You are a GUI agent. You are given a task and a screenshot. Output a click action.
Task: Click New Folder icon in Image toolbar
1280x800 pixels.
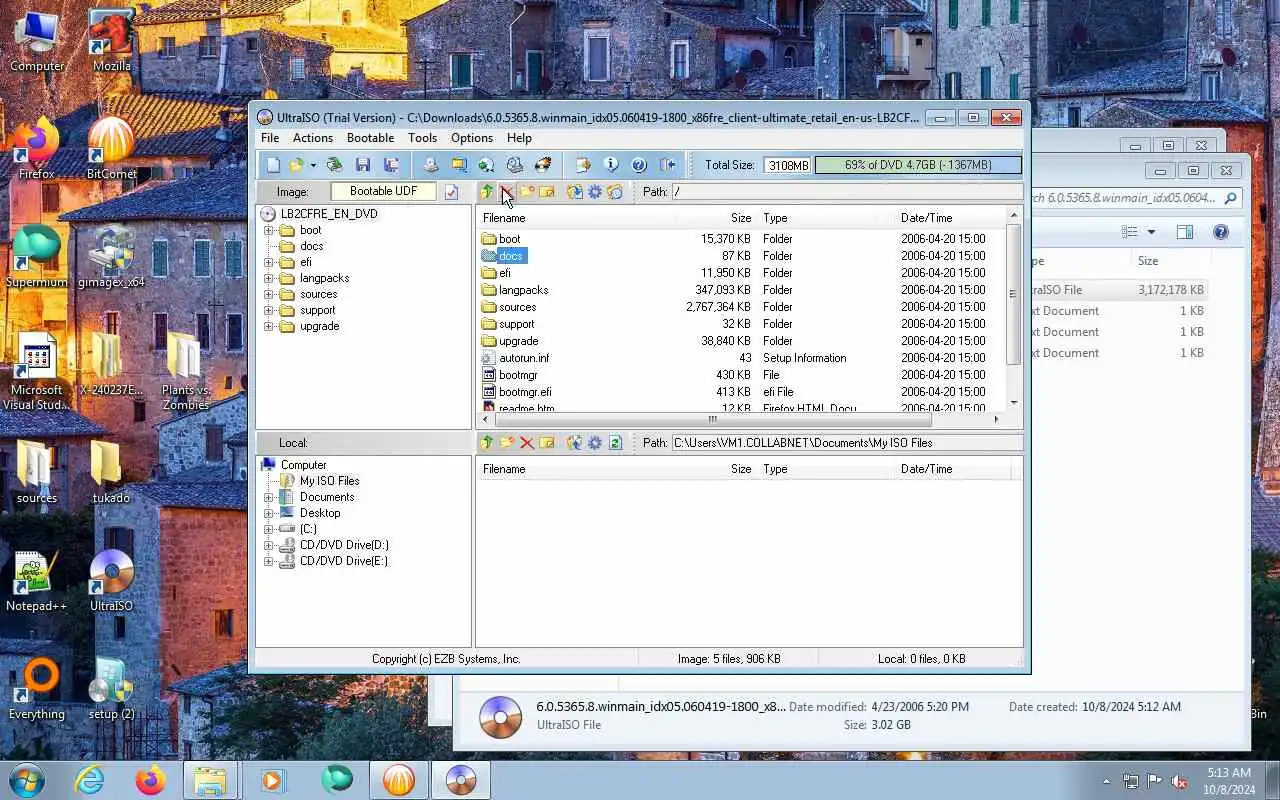(x=527, y=192)
